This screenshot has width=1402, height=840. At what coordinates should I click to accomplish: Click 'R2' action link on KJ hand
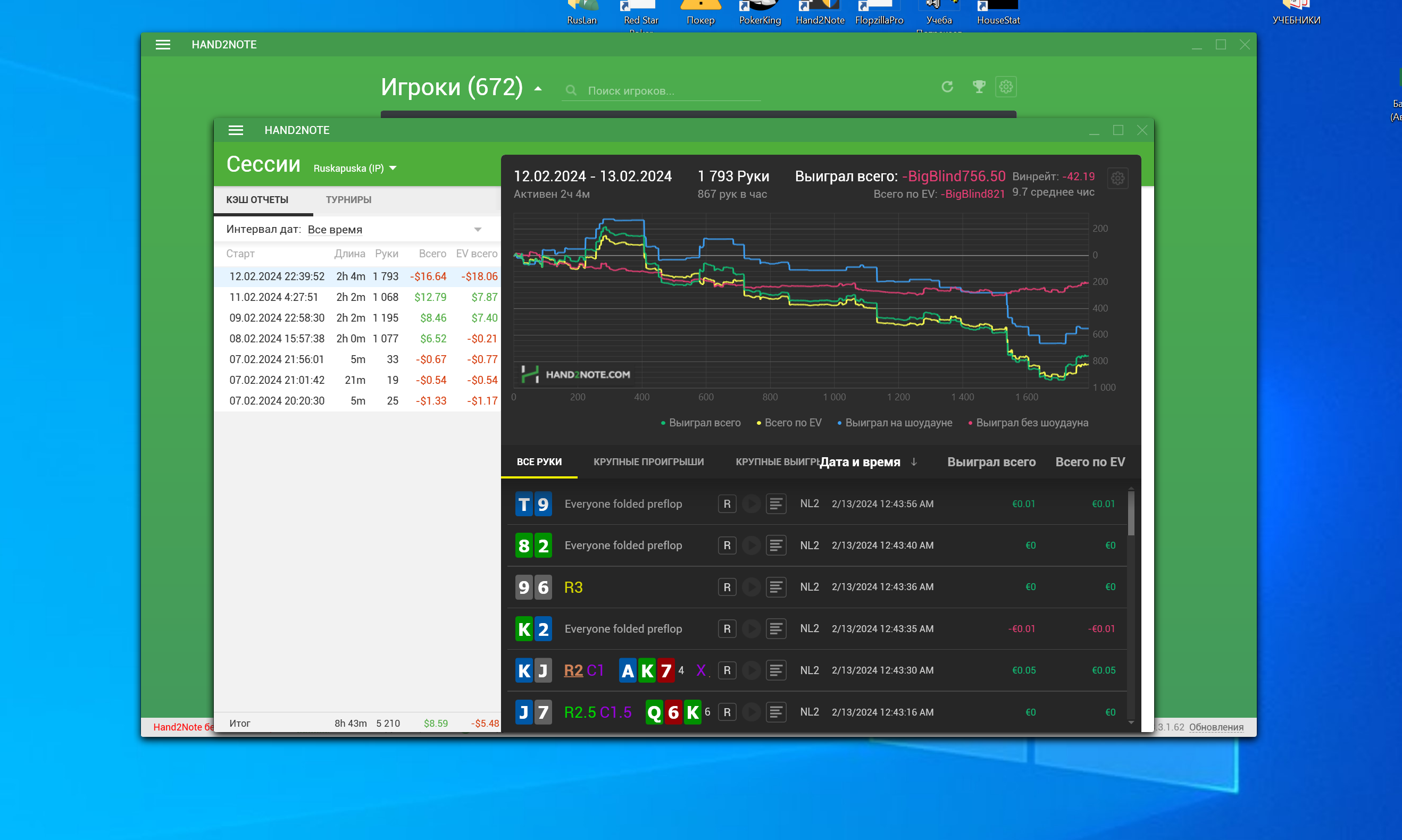point(573,670)
